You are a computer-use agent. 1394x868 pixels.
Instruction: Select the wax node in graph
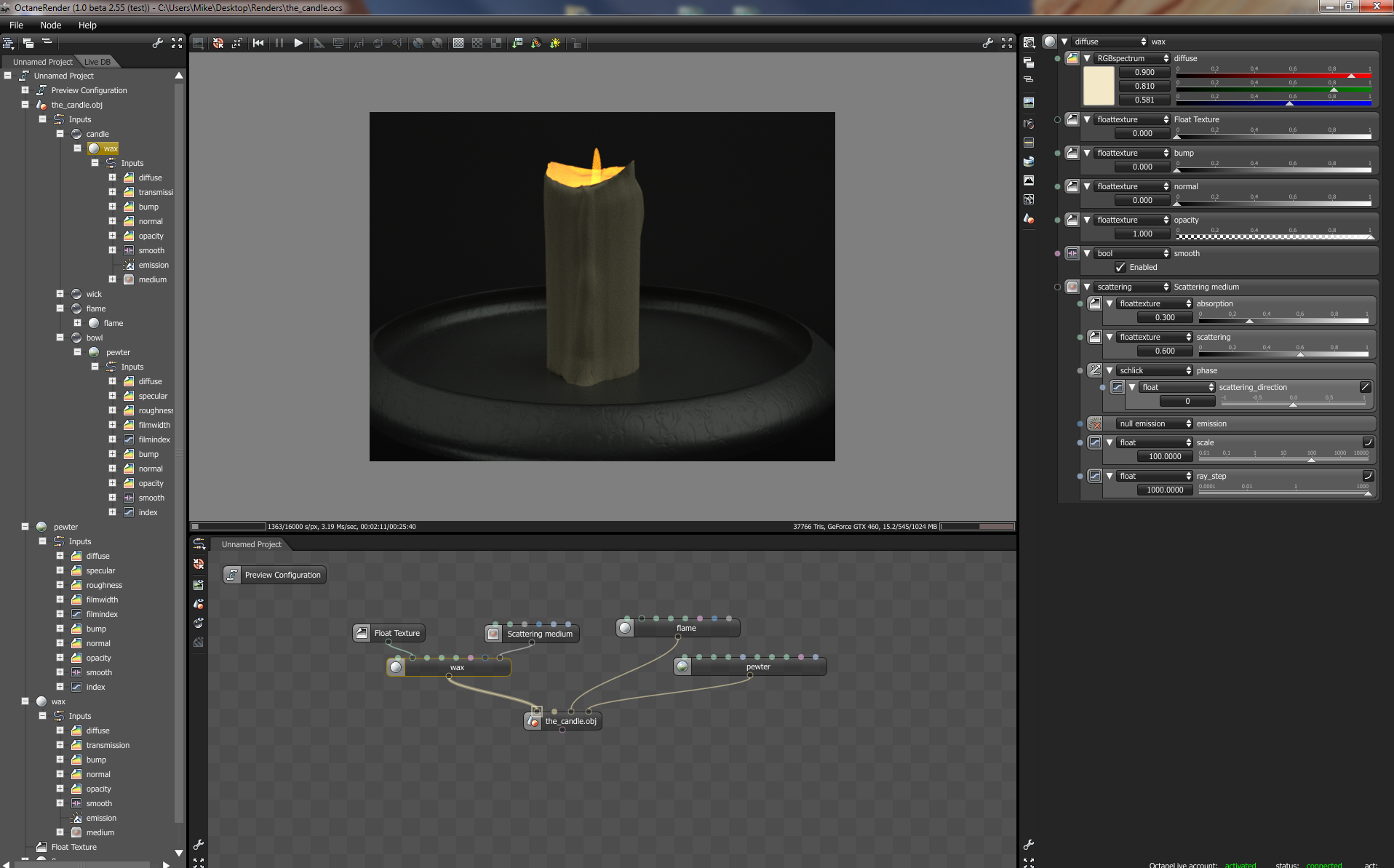pyautogui.click(x=449, y=667)
